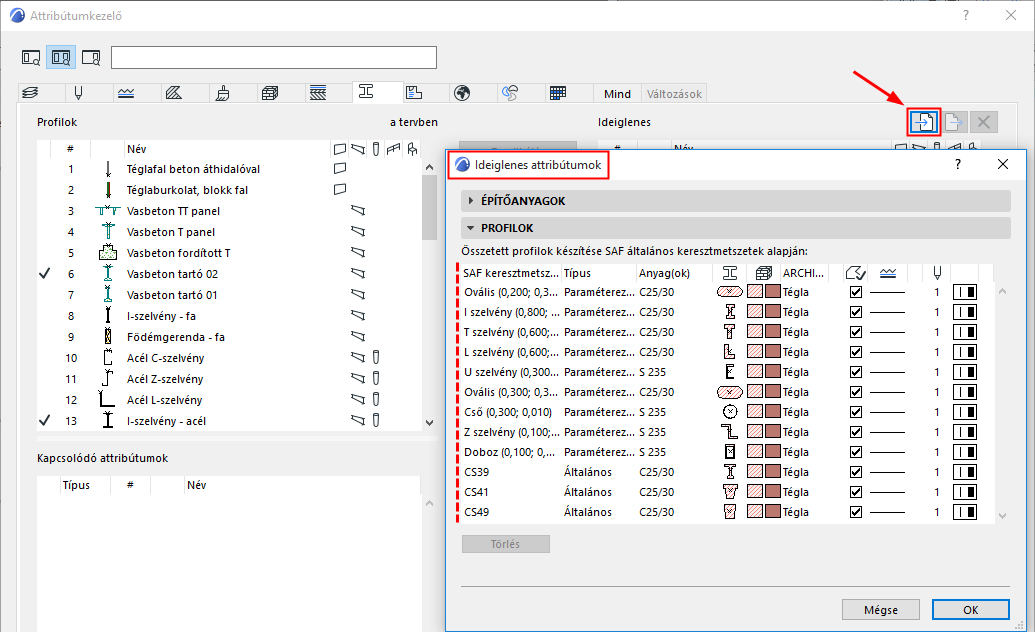Click the wall usage column header icon
1035x632 pixels.
pyautogui.click(x=340, y=149)
